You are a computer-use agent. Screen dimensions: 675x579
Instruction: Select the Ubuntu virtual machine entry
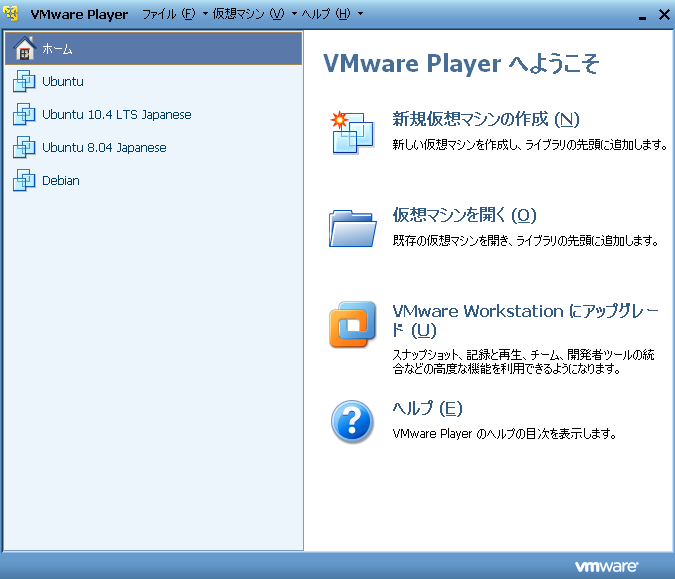[x=154, y=81]
